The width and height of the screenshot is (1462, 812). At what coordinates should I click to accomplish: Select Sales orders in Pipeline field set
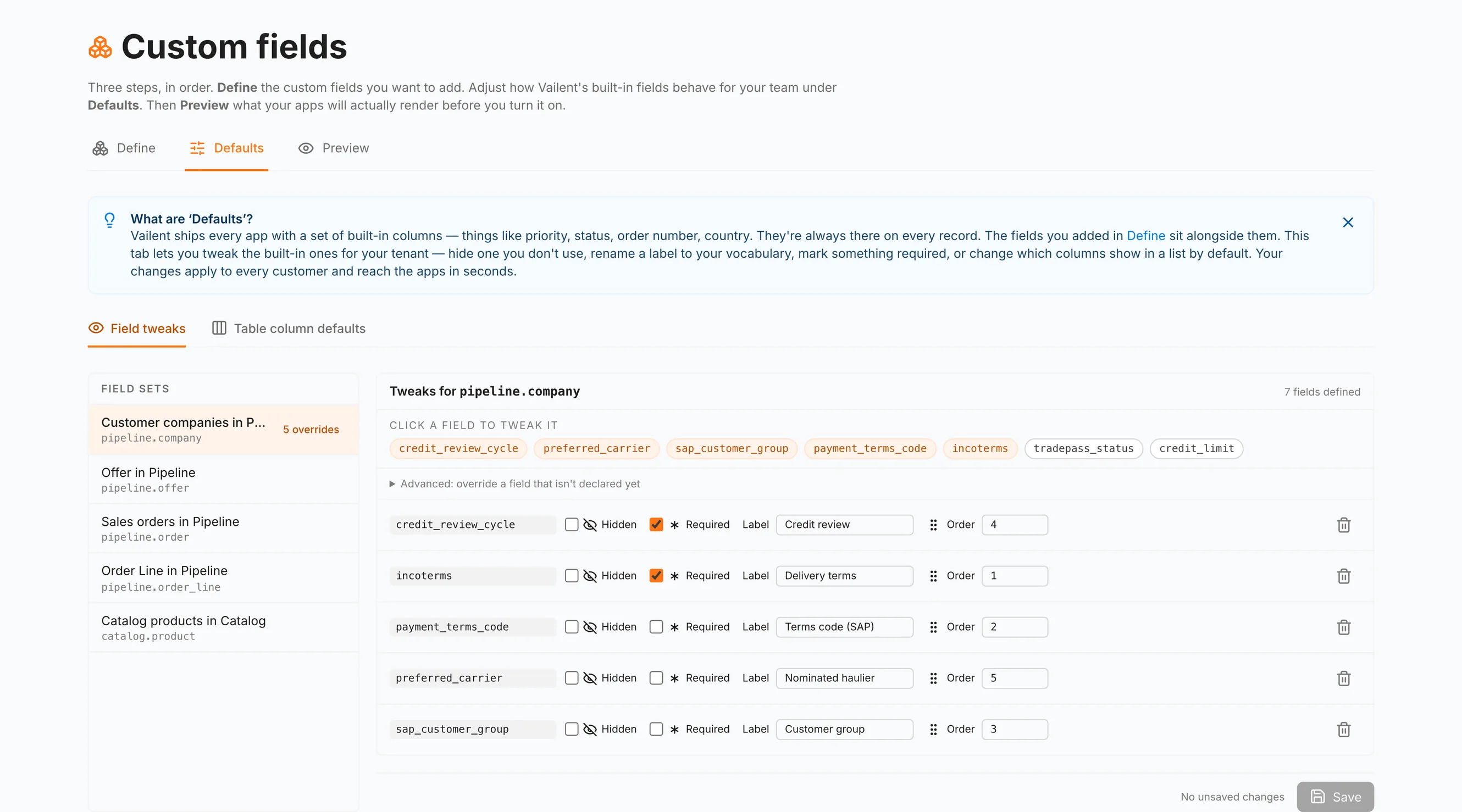224,529
